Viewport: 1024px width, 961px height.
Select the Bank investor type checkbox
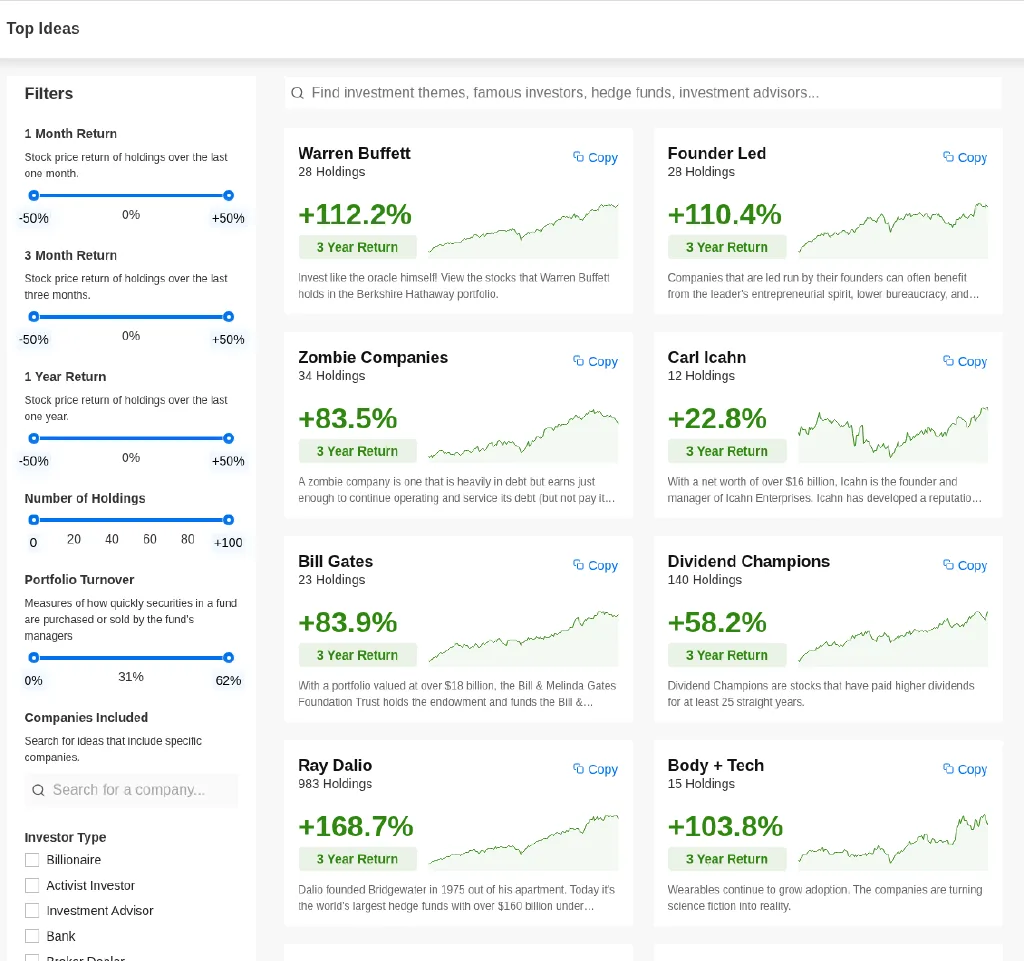click(x=32, y=936)
